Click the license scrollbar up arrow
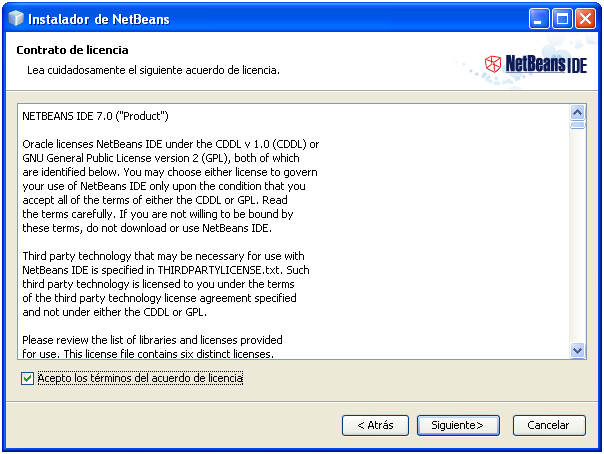Screen dimensions: 604x454 [577, 112]
